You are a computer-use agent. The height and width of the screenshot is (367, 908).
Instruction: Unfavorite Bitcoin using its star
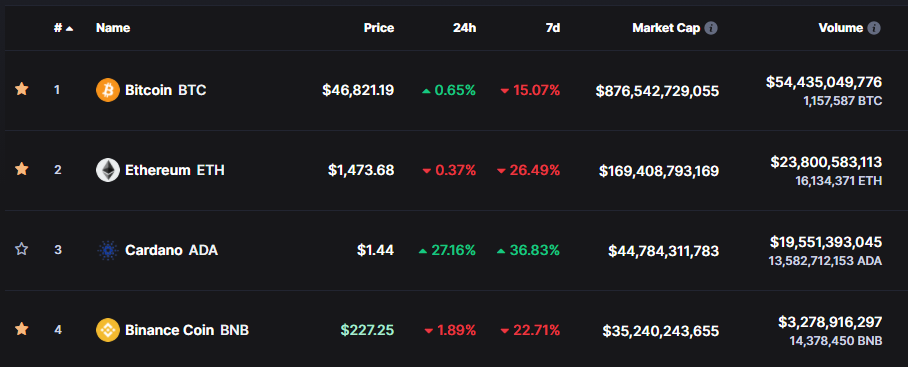pos(21,89)
